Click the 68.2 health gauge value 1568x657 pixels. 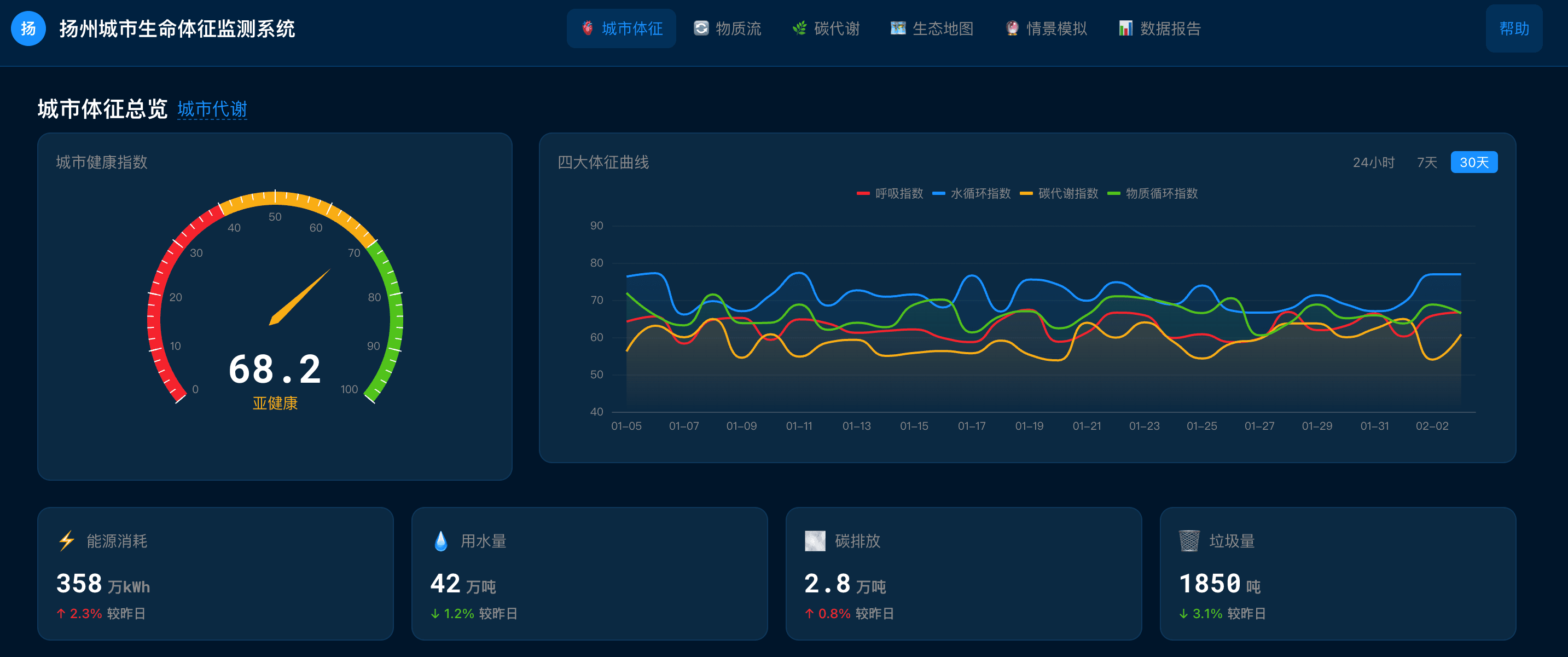275,369
